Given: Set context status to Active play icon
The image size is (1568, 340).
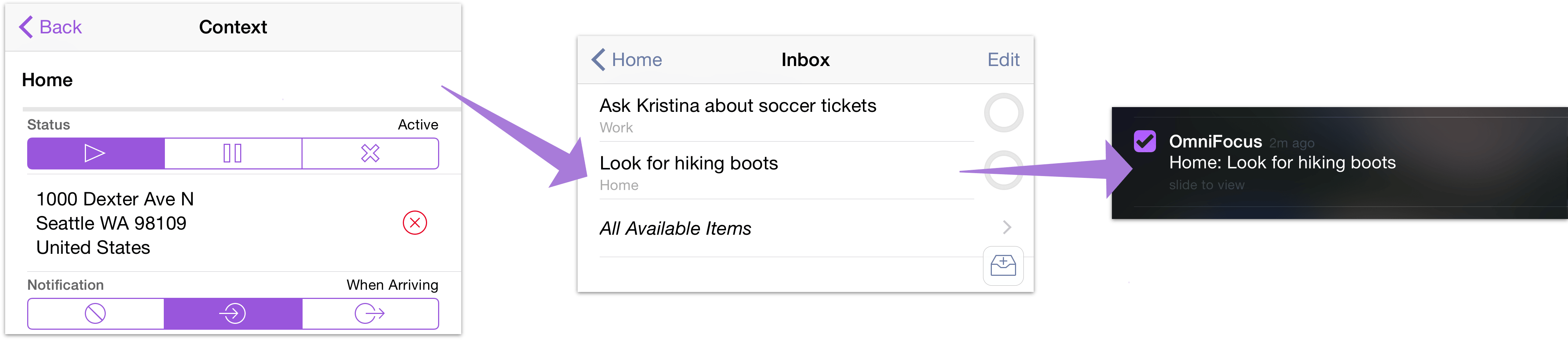Looking at the screenshot, I should [x=95, y=153].
